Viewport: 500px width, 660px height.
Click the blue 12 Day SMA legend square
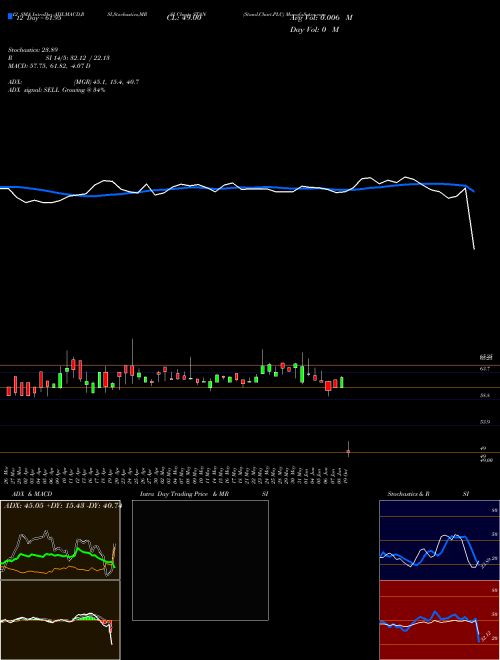[10, 17]
